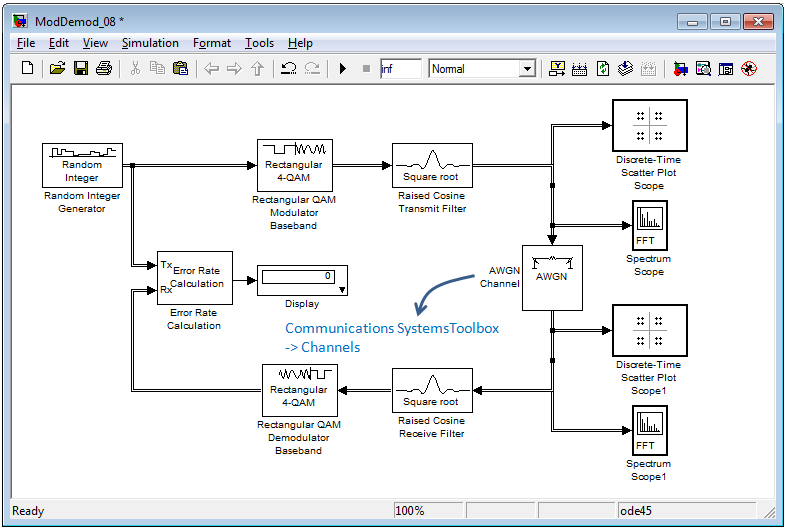Click the Paste clipboard icon
Image resolution: width=786 pixels, height=529 pixels.
[x=180, y=68]
